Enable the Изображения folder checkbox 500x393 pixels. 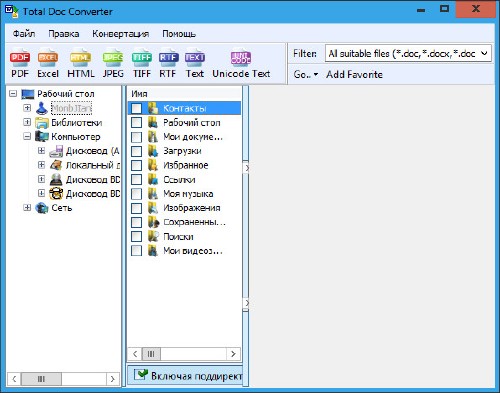(136, 208)
